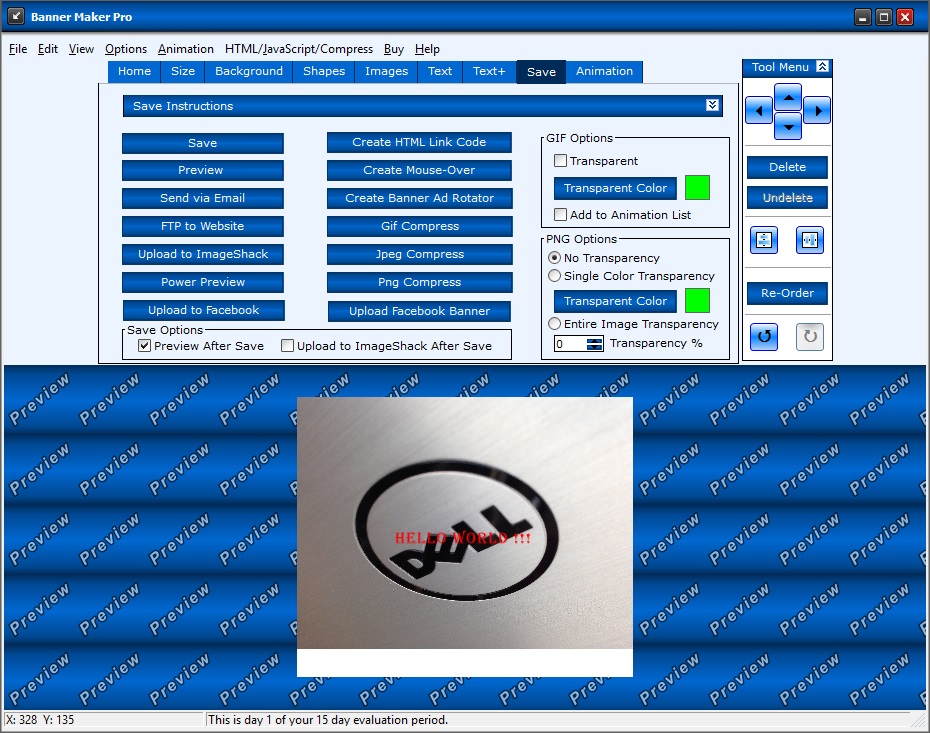Expand the Save Instructions section
Viewport: 930px width, 733px height.
click(x=712, y=105)
